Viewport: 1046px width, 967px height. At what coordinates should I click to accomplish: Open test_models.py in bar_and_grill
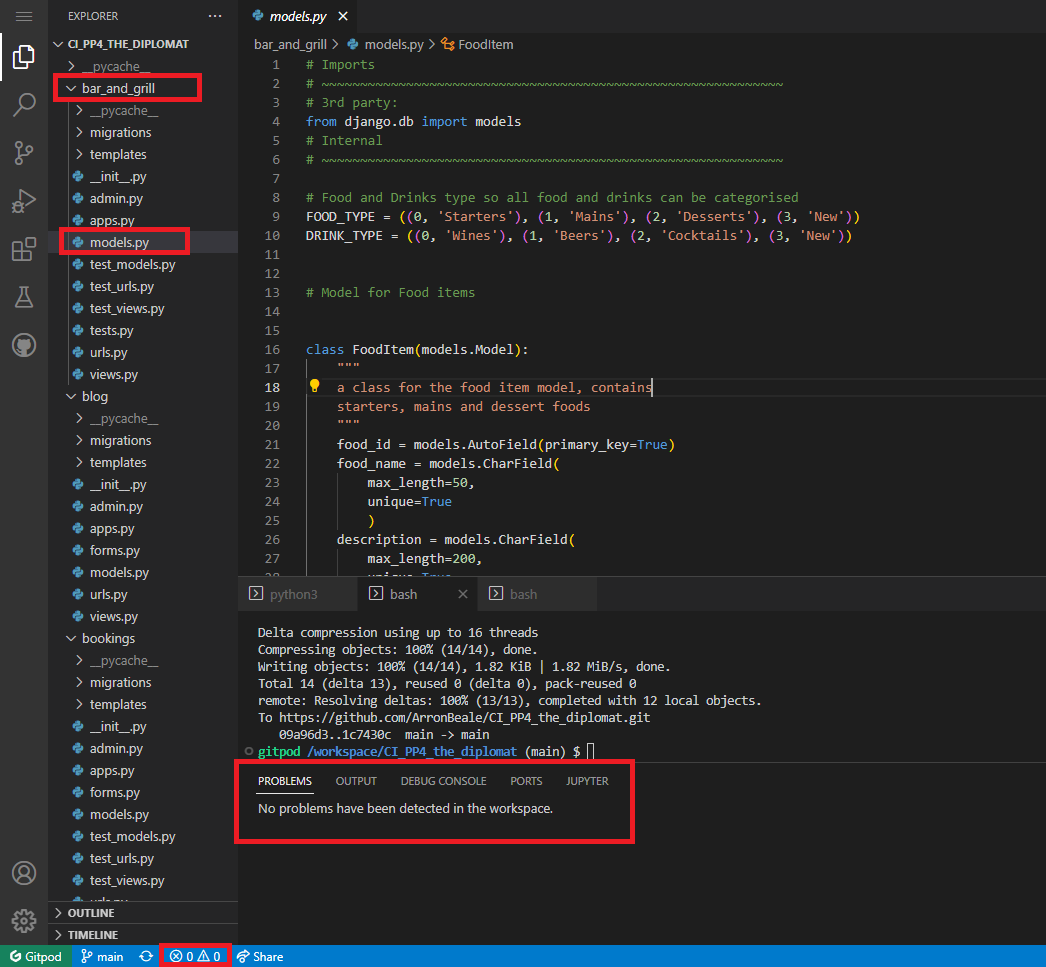[x=132, y=264]
